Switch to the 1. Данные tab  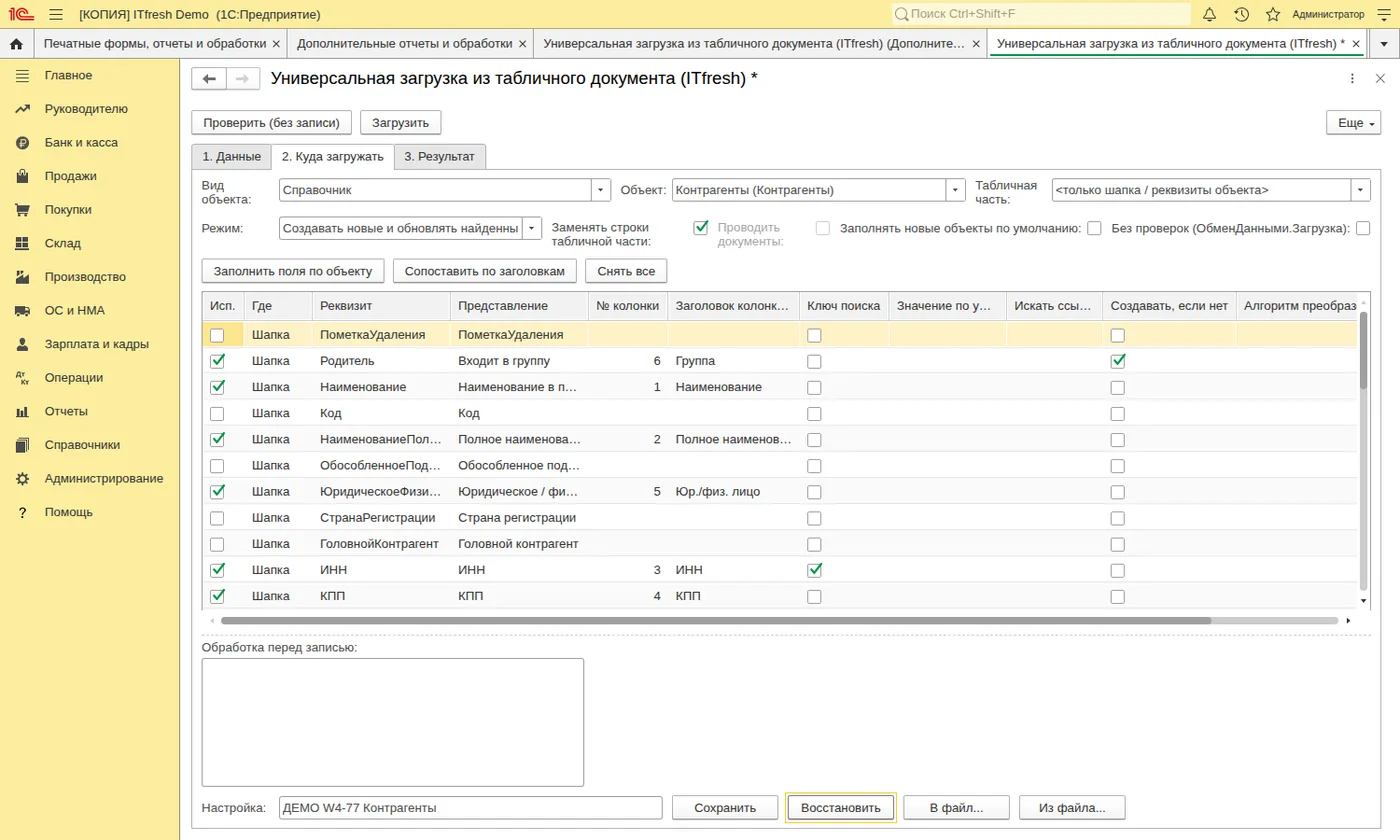(231, 157)
